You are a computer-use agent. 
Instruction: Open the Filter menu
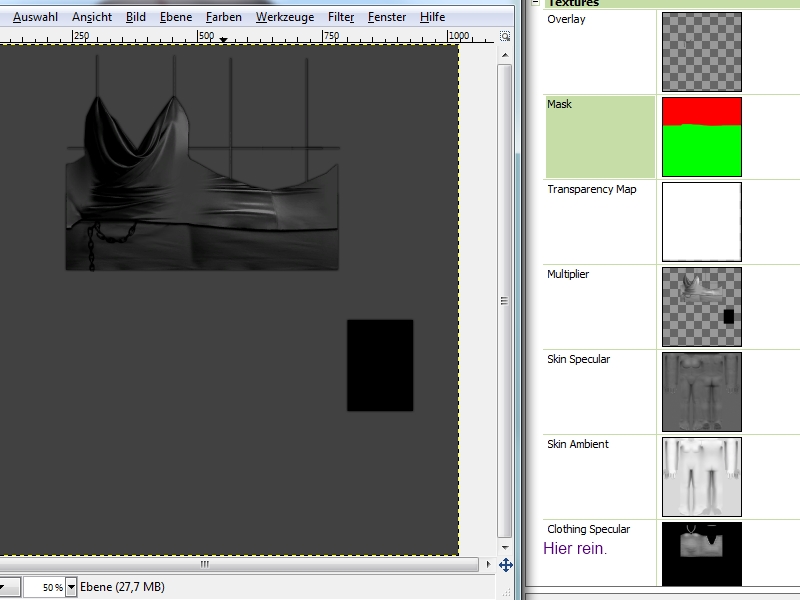click(x=341, y=17)
